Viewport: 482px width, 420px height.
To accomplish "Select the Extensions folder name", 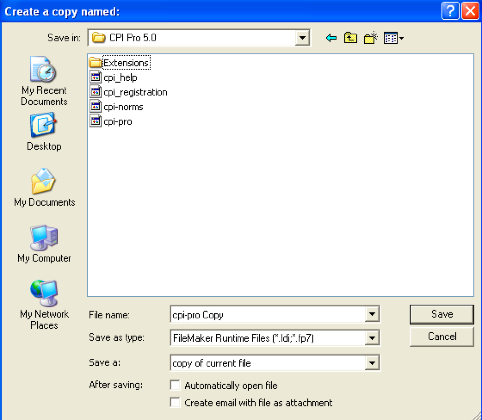I will [126, 63].
